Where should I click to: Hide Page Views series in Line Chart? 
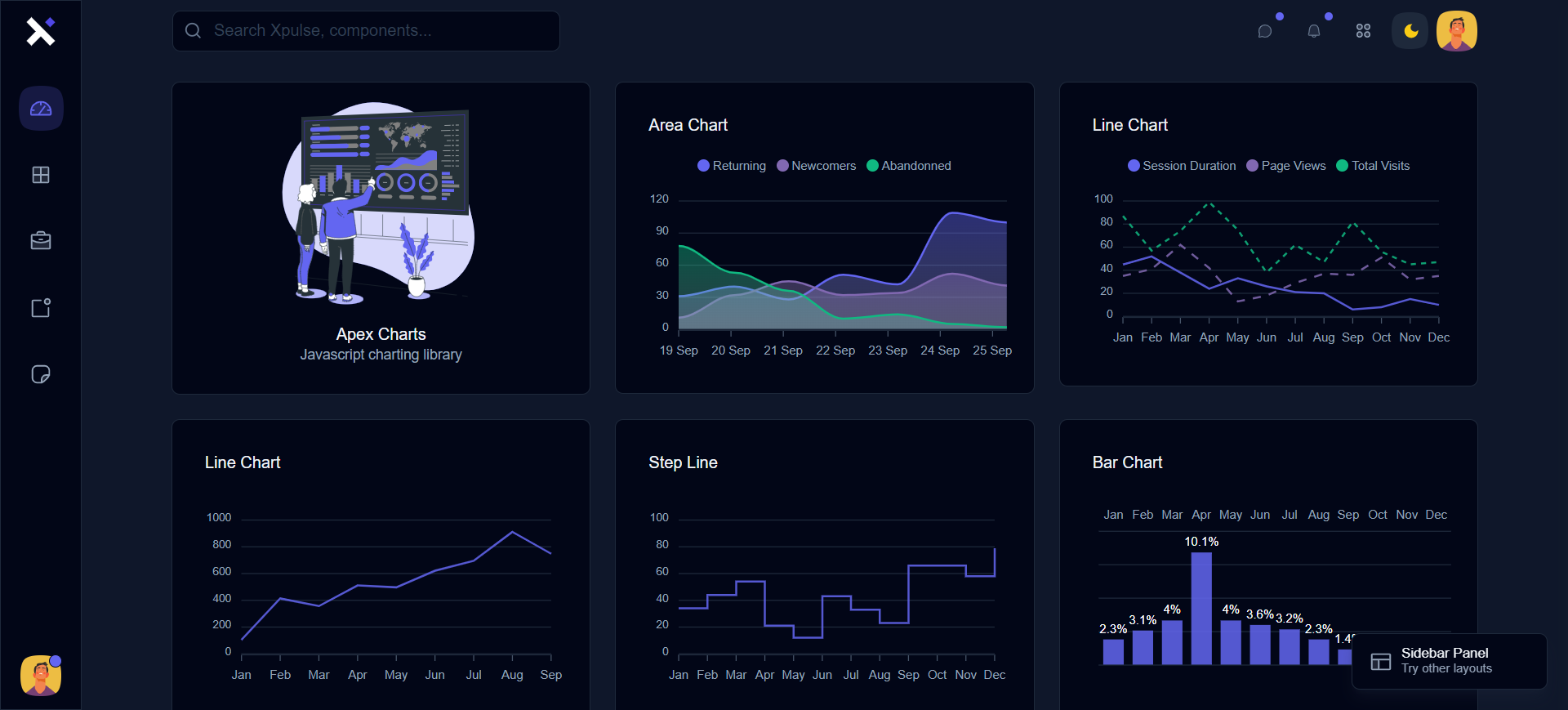click(1286, 166)
